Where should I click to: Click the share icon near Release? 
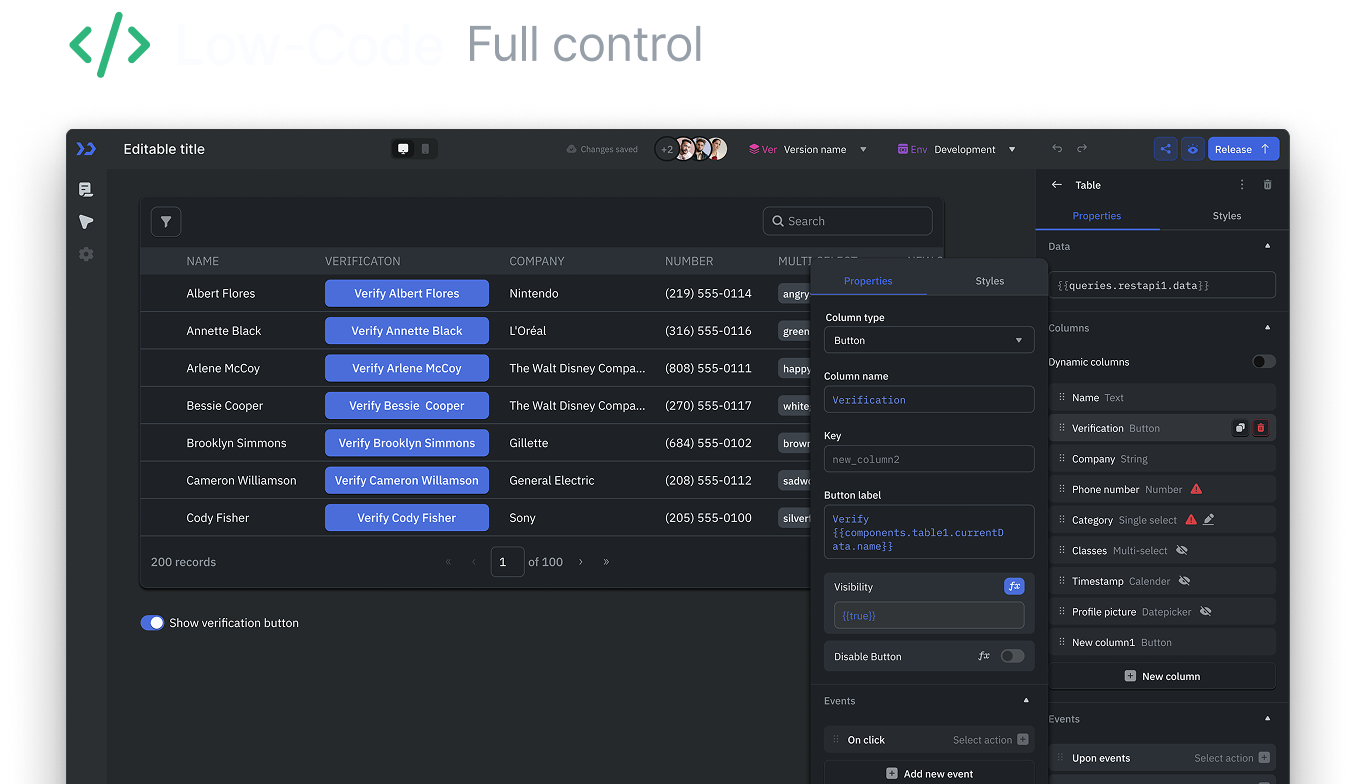pos(1165,149)
